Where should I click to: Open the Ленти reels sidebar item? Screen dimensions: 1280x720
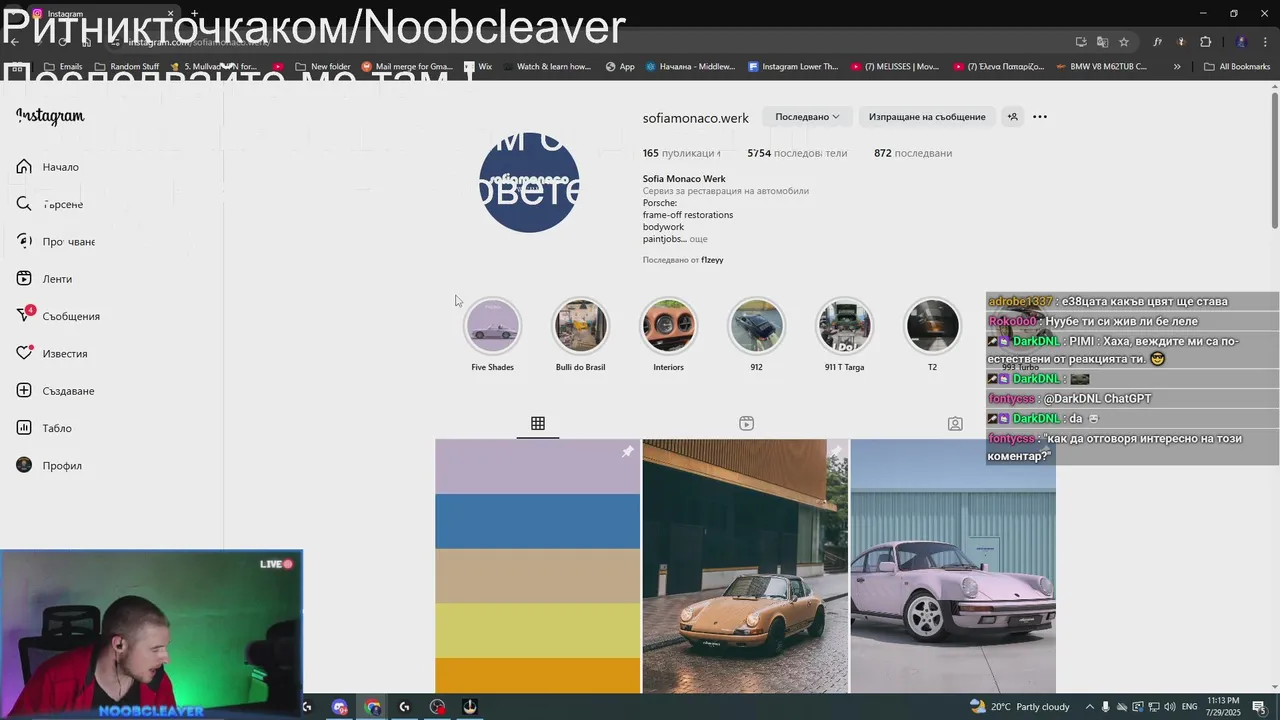45,279
